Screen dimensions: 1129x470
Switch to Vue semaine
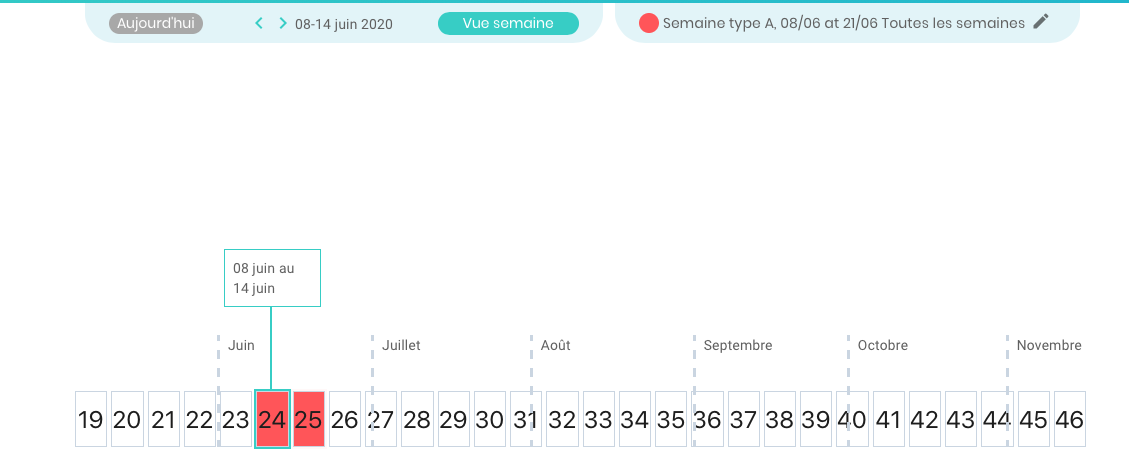(x=508, y=23)
